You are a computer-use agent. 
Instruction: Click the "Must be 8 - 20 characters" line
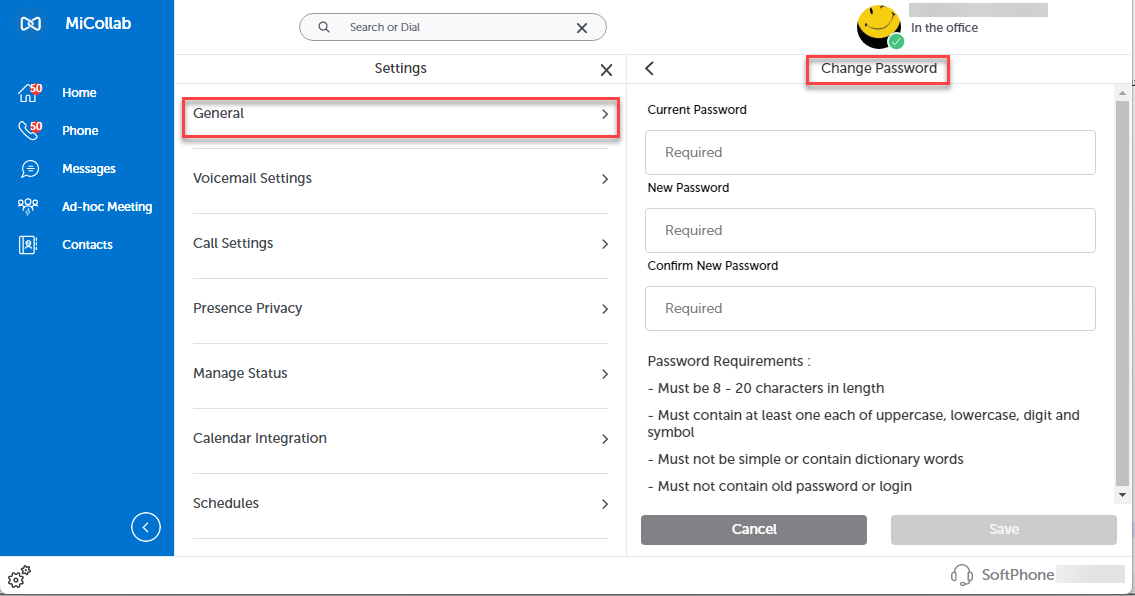[x=766, y=388]
